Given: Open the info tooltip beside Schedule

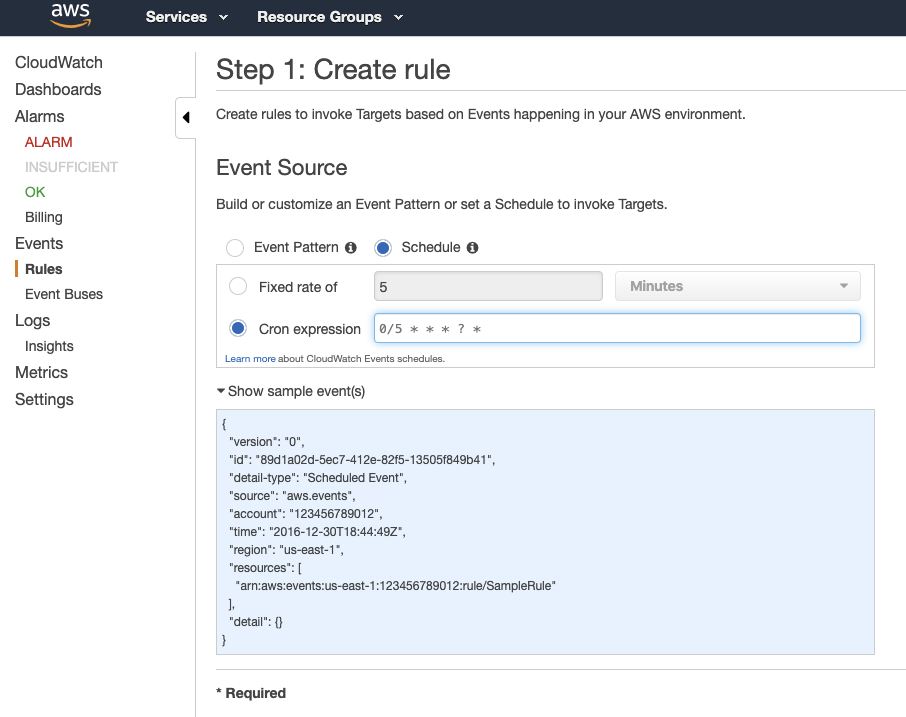Looking at the screenshot, I should click(473, 247).
